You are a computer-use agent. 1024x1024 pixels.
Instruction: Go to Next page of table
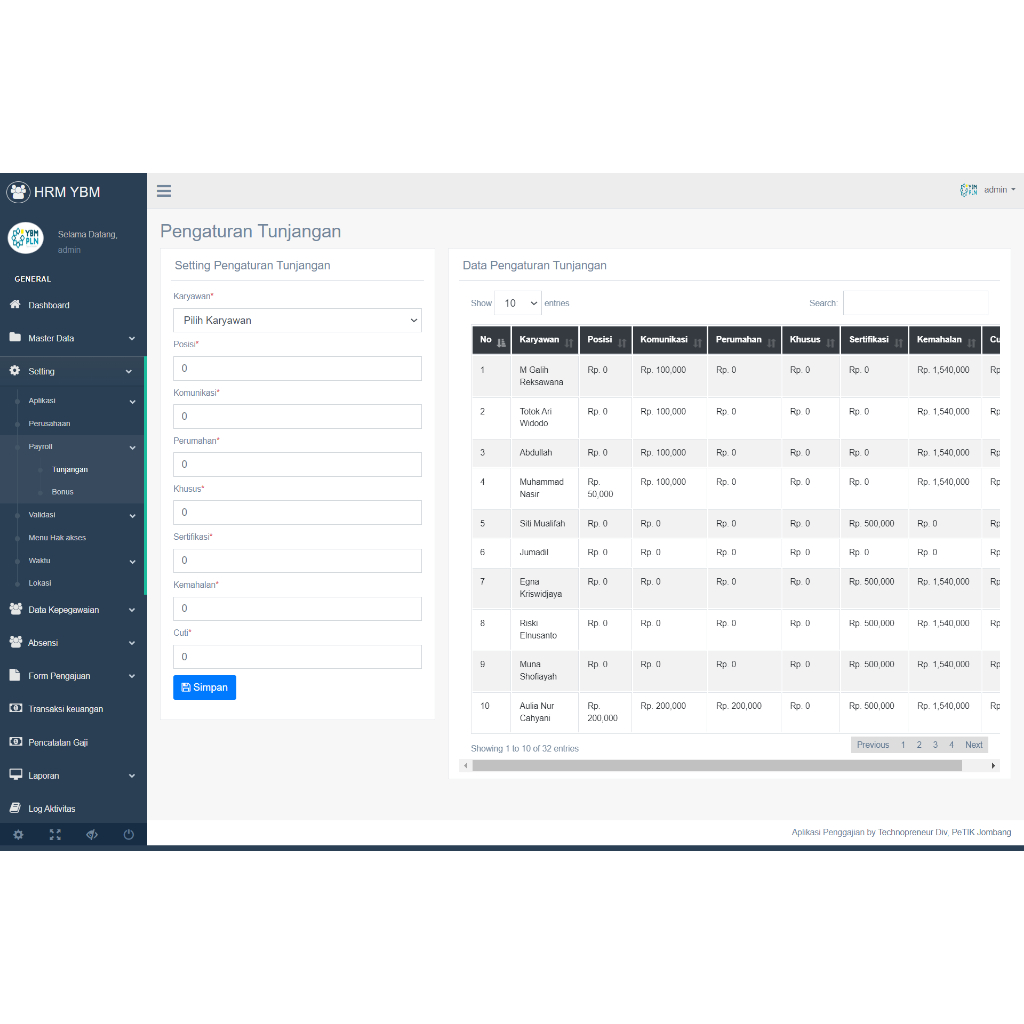coord(974,744)
